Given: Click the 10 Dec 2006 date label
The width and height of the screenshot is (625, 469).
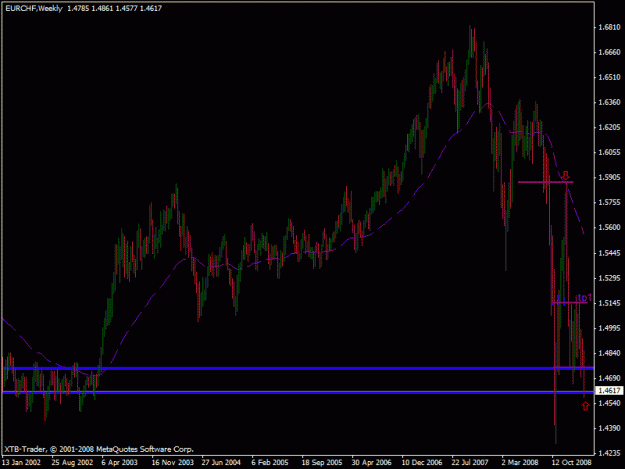Looking at the screenshot, I should coord(422,463).
